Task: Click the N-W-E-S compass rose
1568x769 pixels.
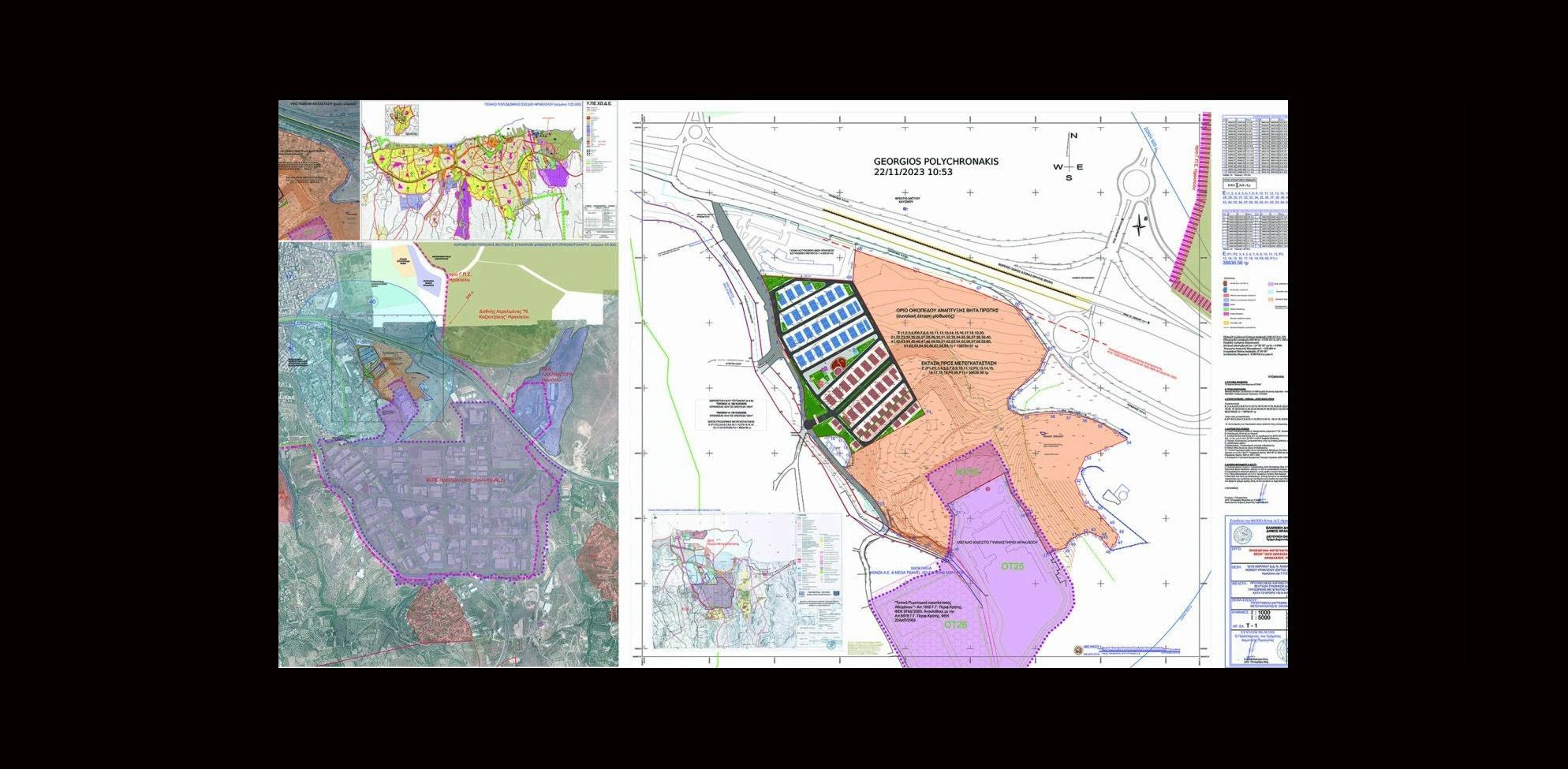Action: [x=1070, y=166]
